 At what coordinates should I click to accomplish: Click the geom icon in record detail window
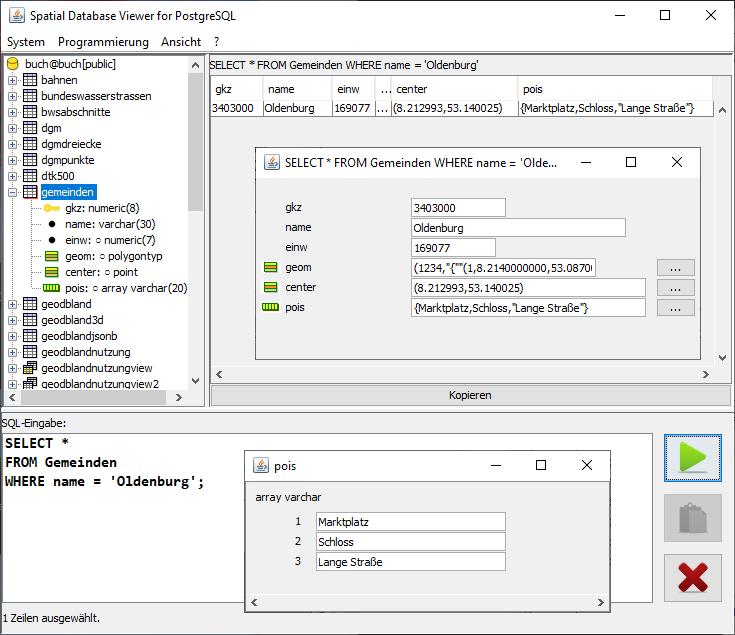(270, 267)
